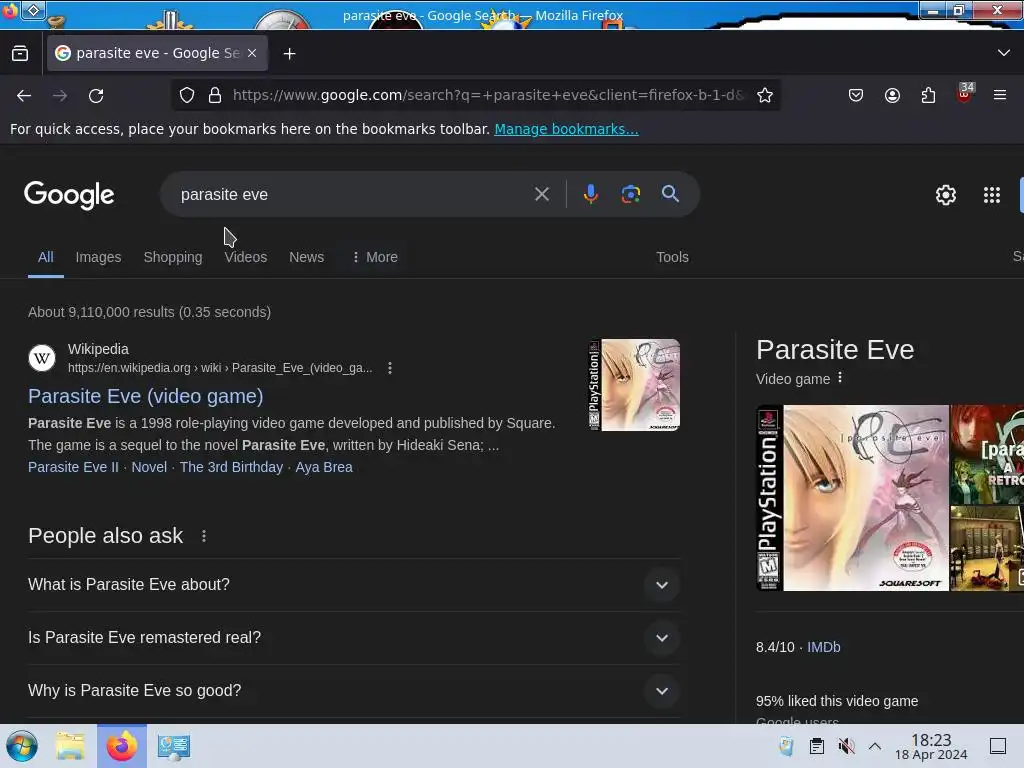Switch to the Videos tab
Screen dimensions: 1024x768
246,257
